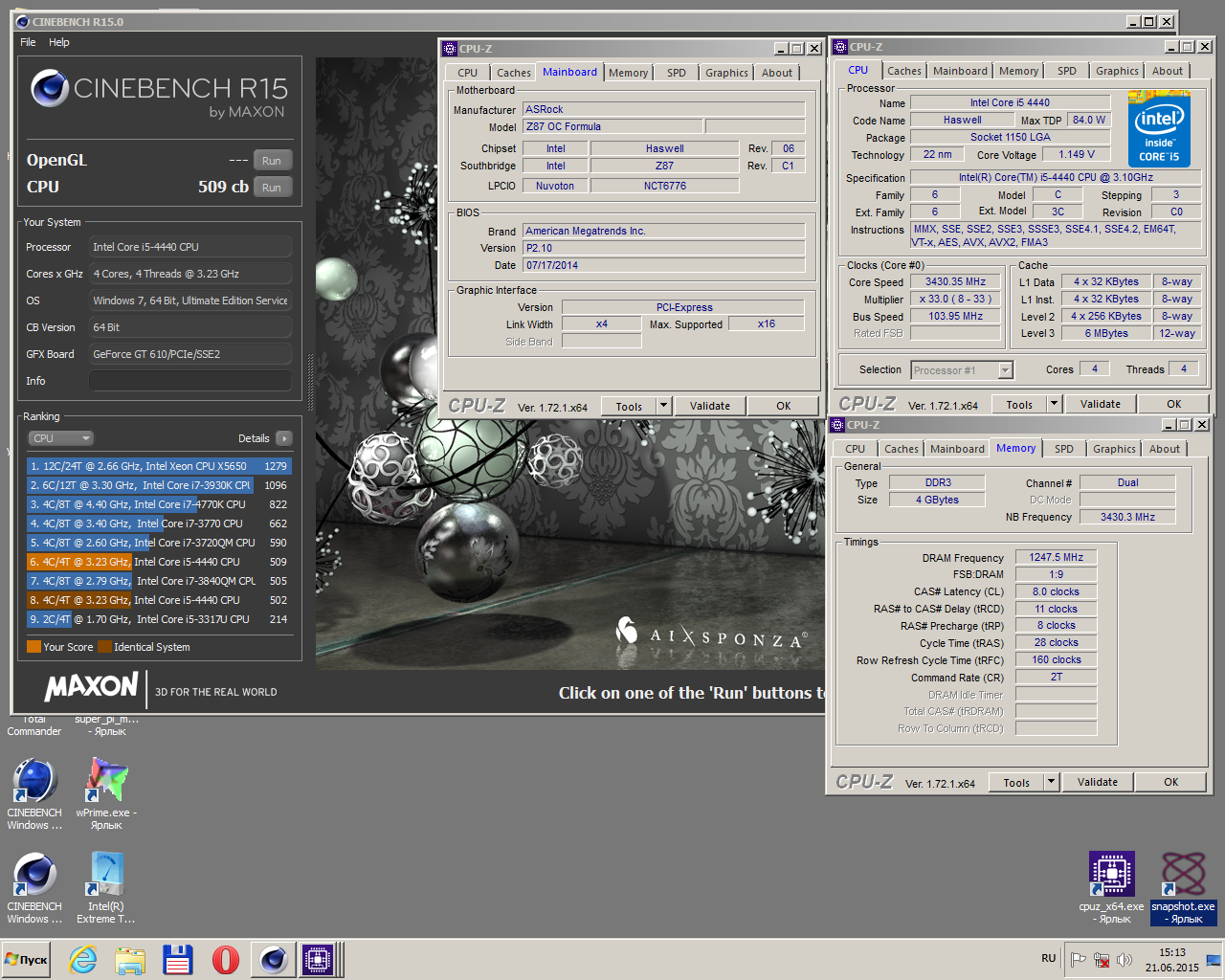Click the Core Speed value 3430.35 MHz
Screen dimensions: 1225x980
click(x=955, y=281)
